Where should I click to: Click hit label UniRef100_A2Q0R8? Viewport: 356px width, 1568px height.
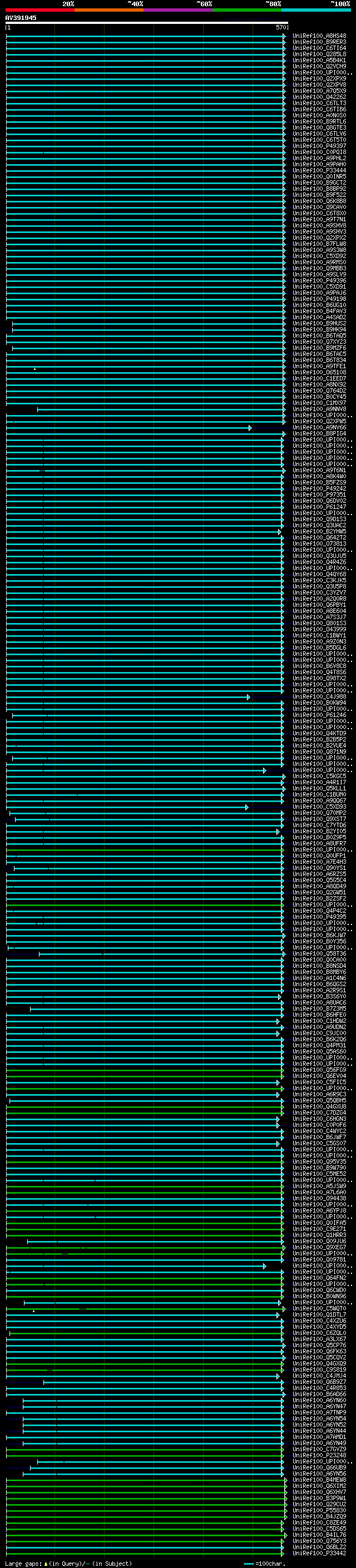point(319,599)
